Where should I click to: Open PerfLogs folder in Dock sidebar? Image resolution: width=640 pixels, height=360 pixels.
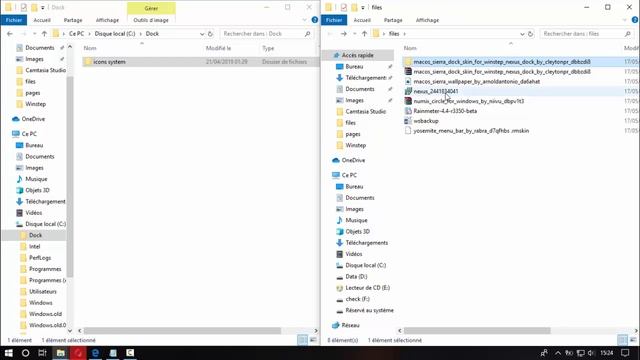pyautogui.click(x=40, y=258)
